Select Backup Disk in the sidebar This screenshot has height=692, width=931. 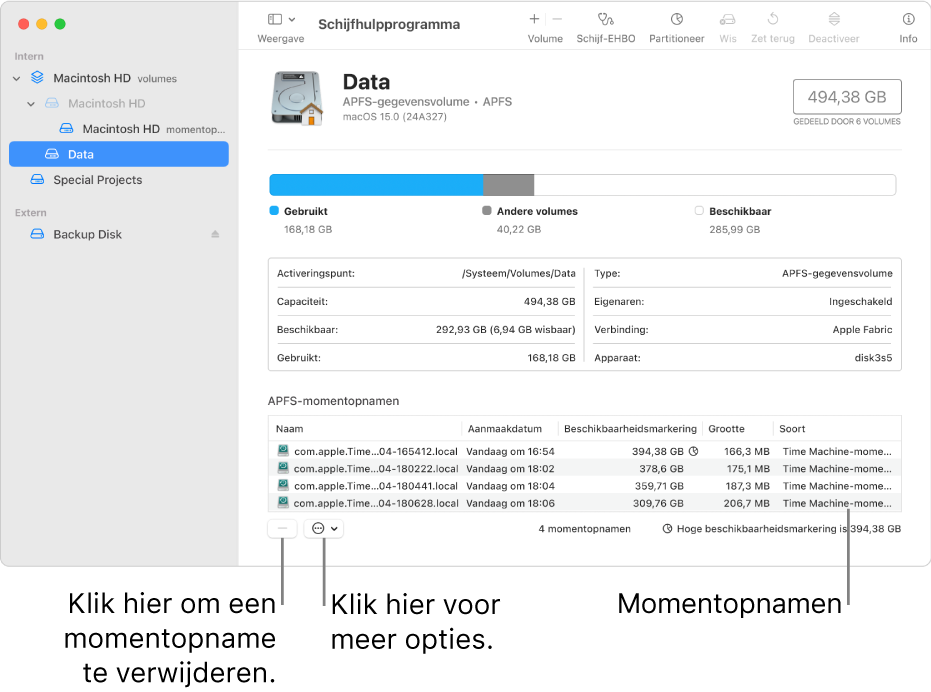click(x=87, y=234)
